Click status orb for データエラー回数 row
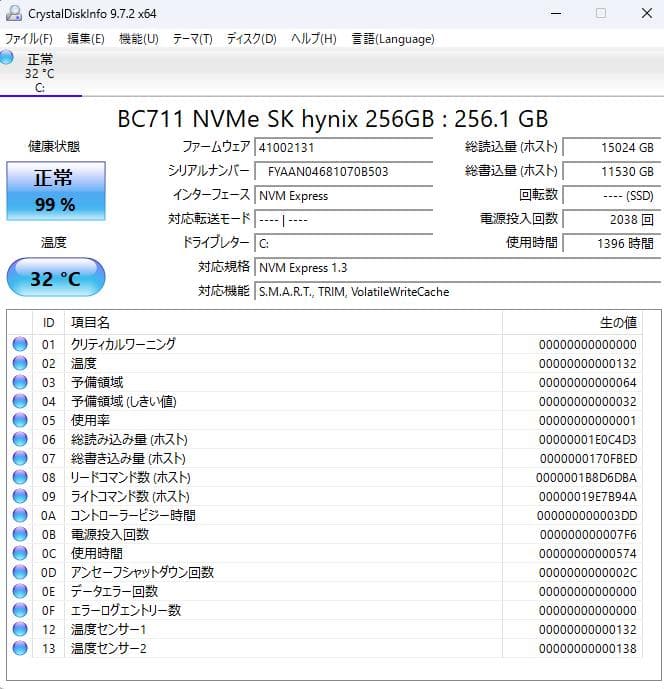This screenshot has width=664, height=689. 20,591
